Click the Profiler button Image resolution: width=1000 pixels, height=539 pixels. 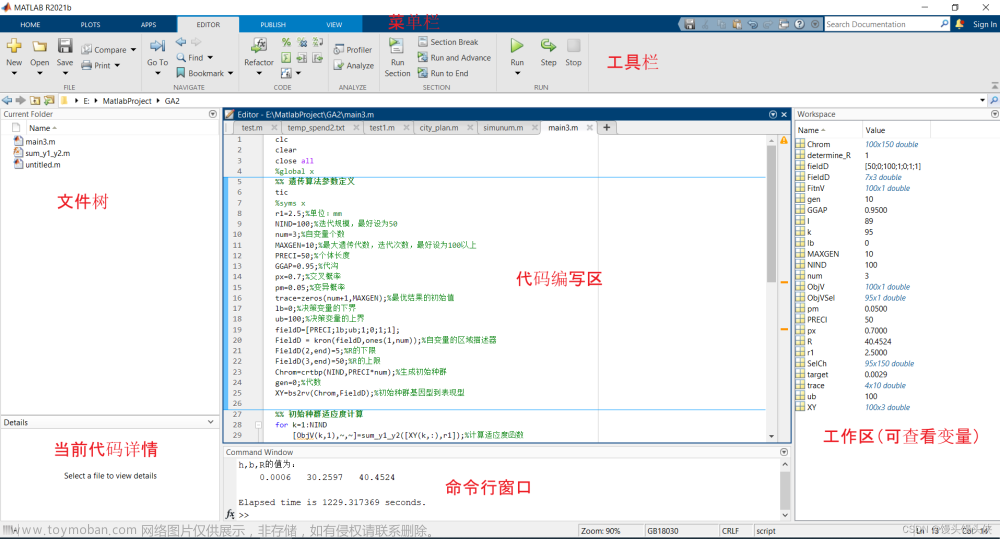pyautogui.click(x=353, y=50)
